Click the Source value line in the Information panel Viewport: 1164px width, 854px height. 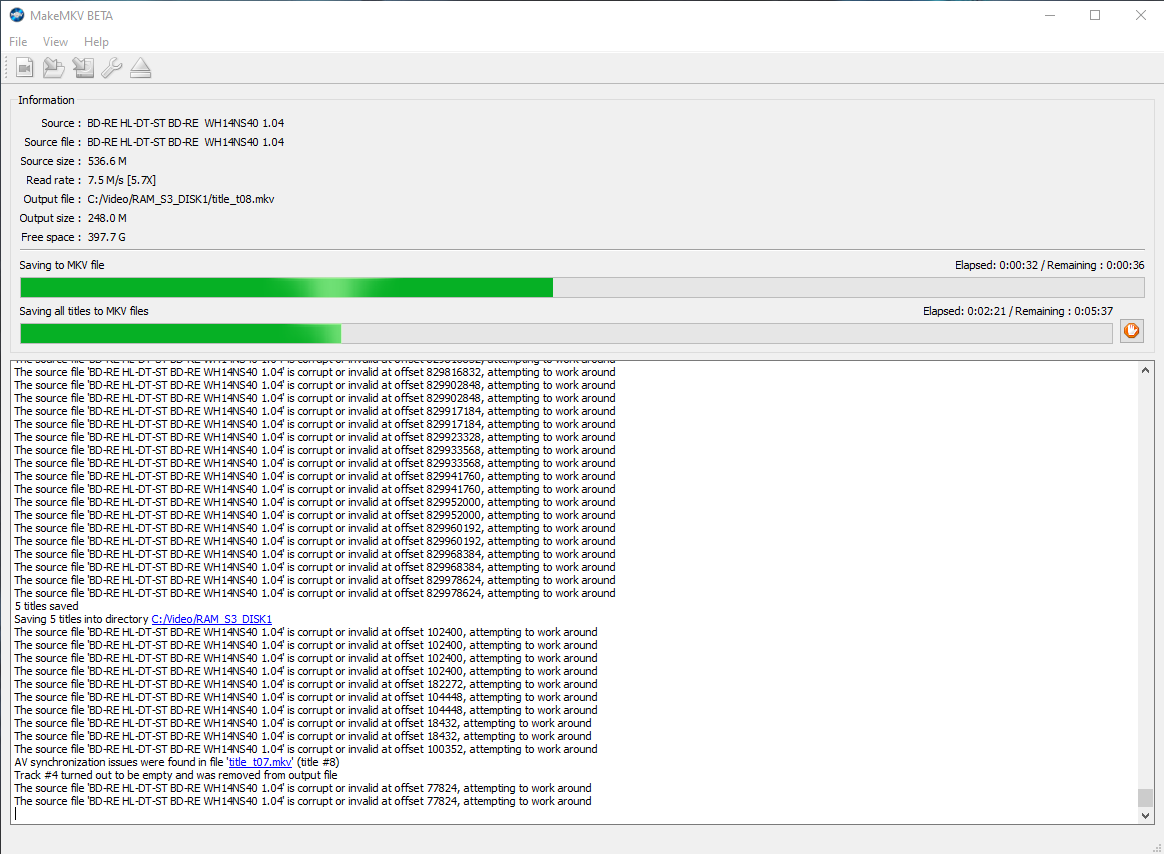coord(186,123)
